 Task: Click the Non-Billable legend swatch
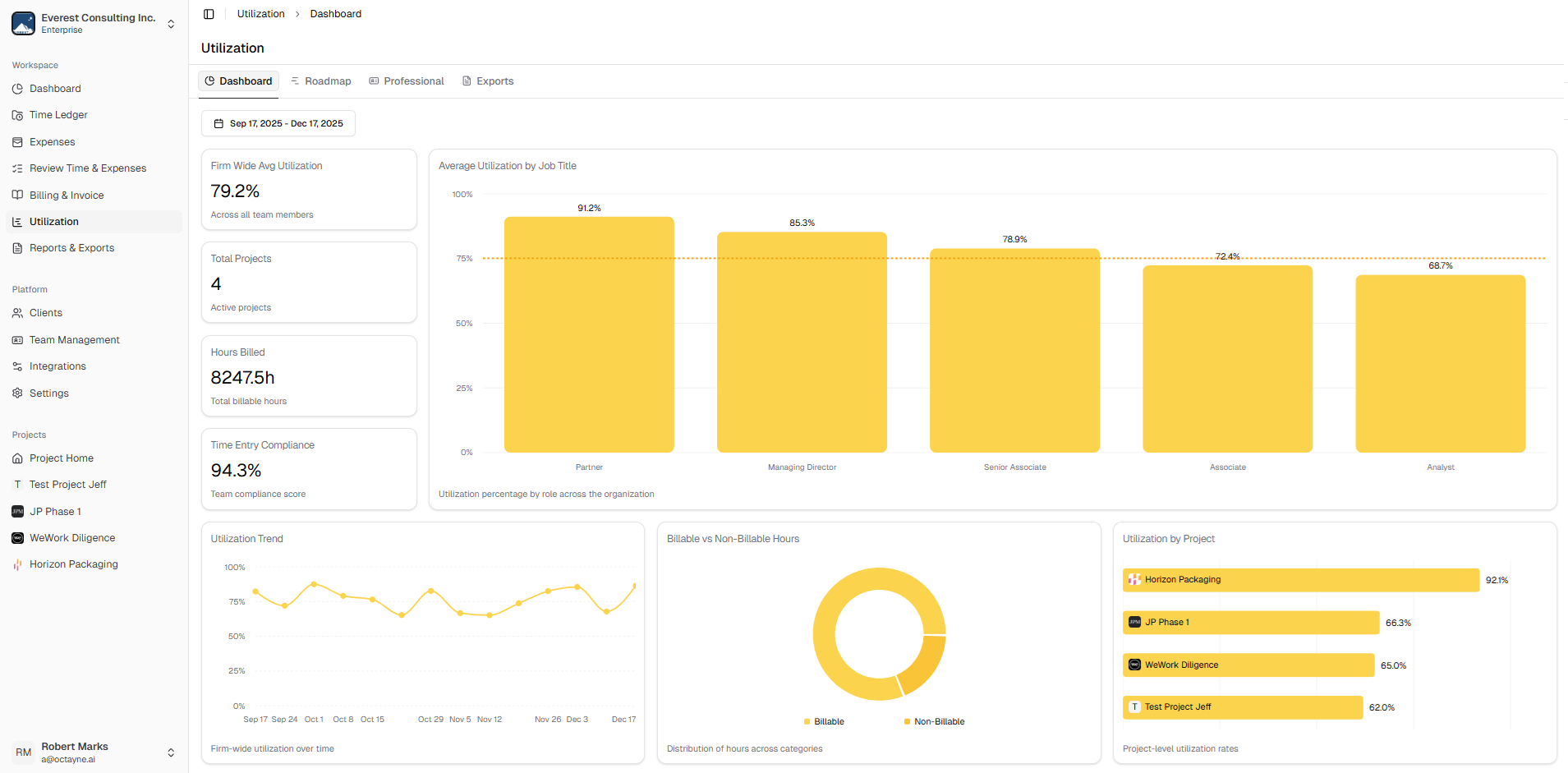click(907, 722)
